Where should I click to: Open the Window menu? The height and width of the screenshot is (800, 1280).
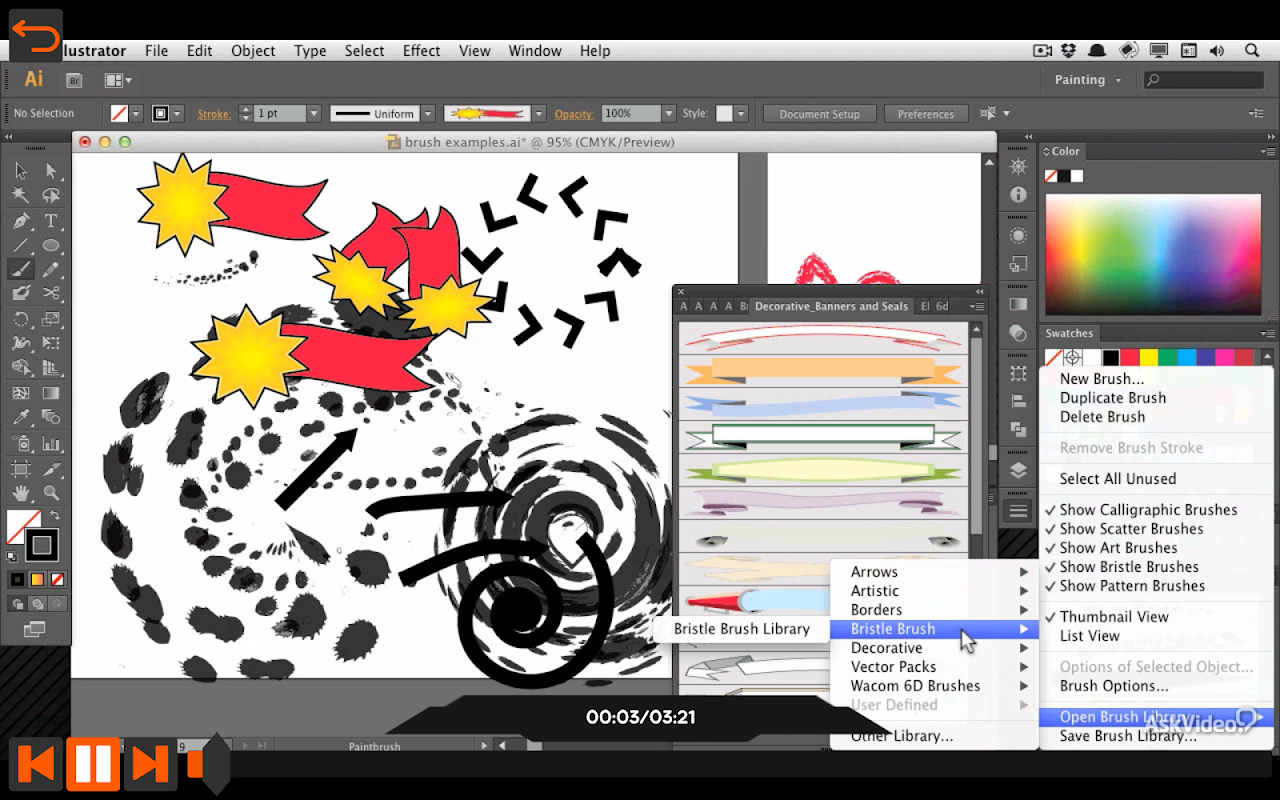(x=535, y=51)
